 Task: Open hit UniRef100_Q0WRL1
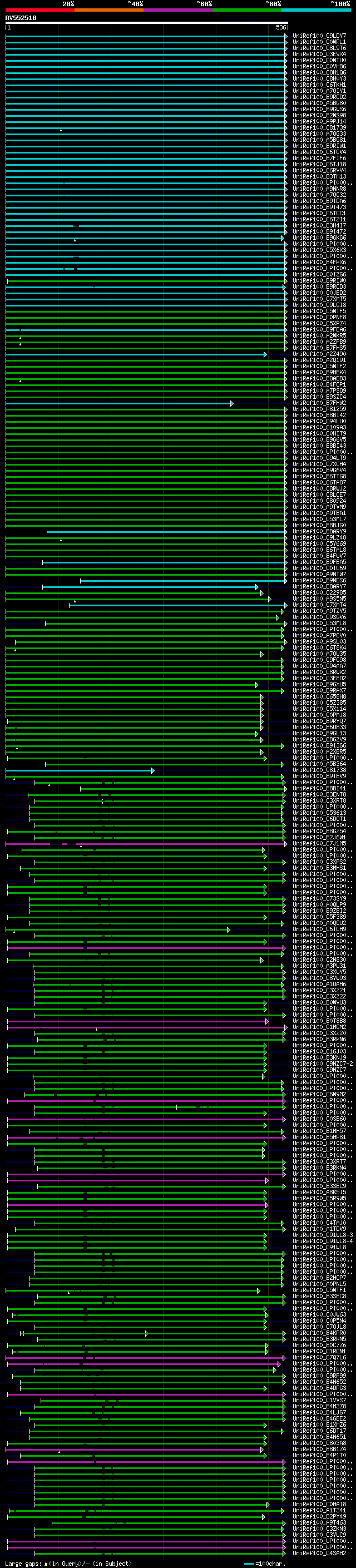tap(319, 42)
